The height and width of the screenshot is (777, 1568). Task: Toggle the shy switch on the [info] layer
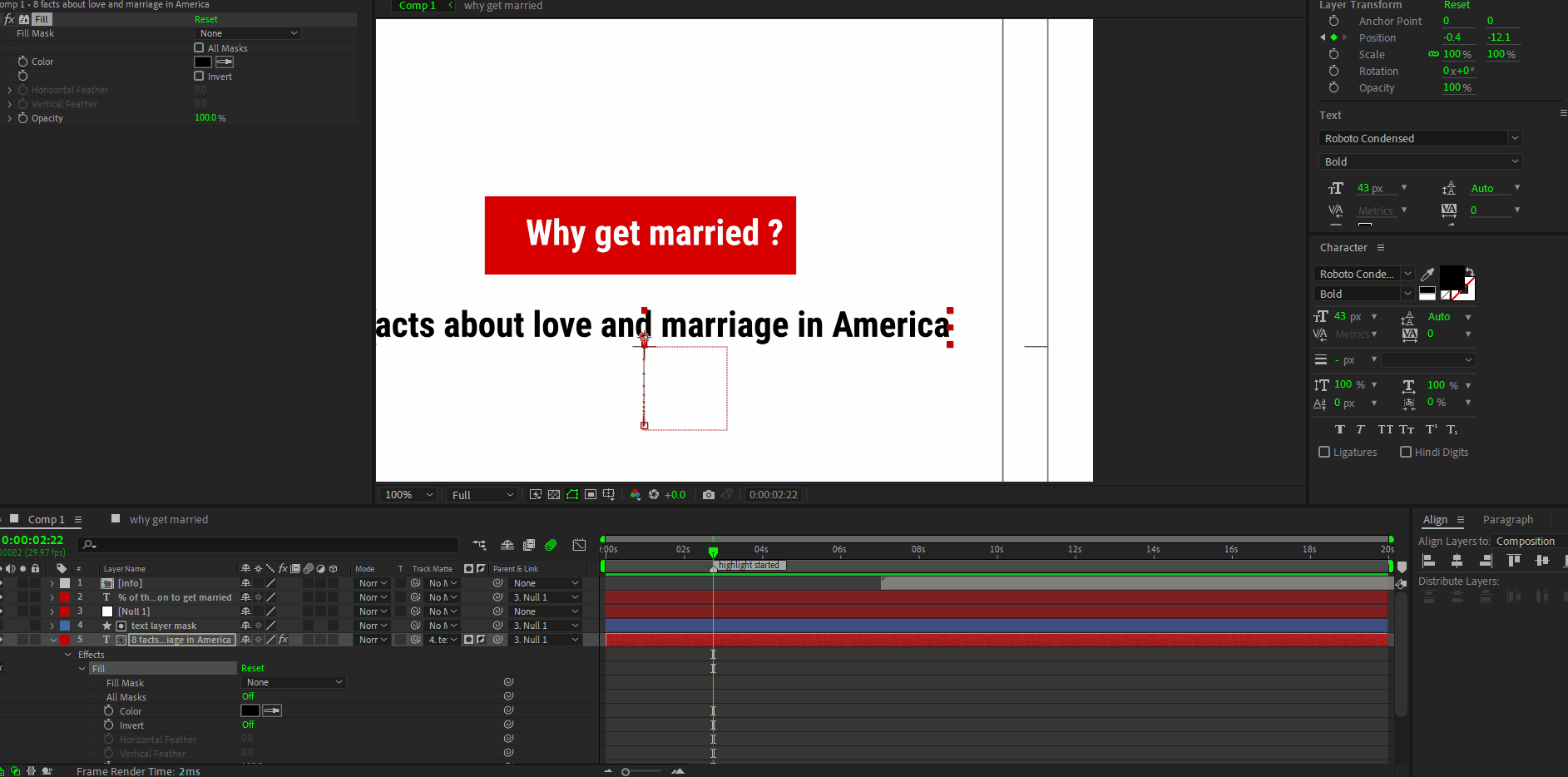[x=245, y=583]
